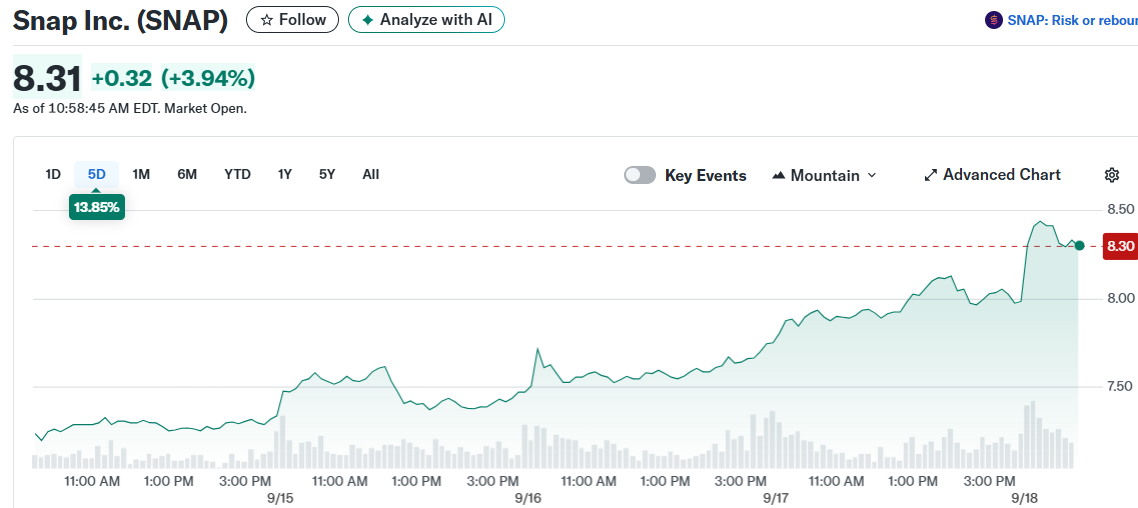Click the (+3.94%) percent change
The image size is (1138, 508).
point(208,78)
